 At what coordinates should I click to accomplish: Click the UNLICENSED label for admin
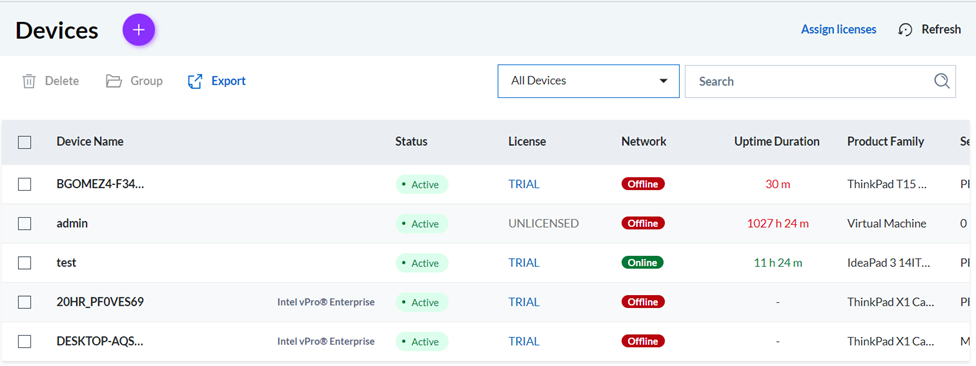click(543, 223)
